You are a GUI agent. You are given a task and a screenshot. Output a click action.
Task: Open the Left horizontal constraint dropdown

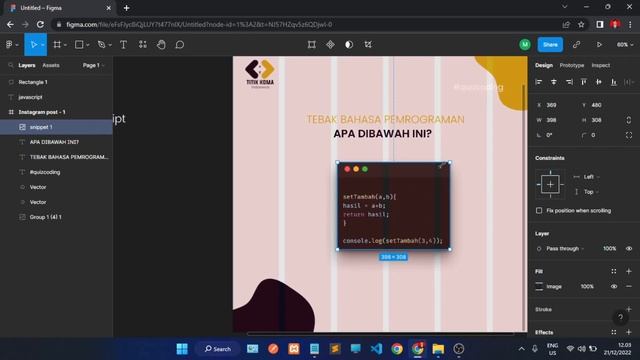591,177
